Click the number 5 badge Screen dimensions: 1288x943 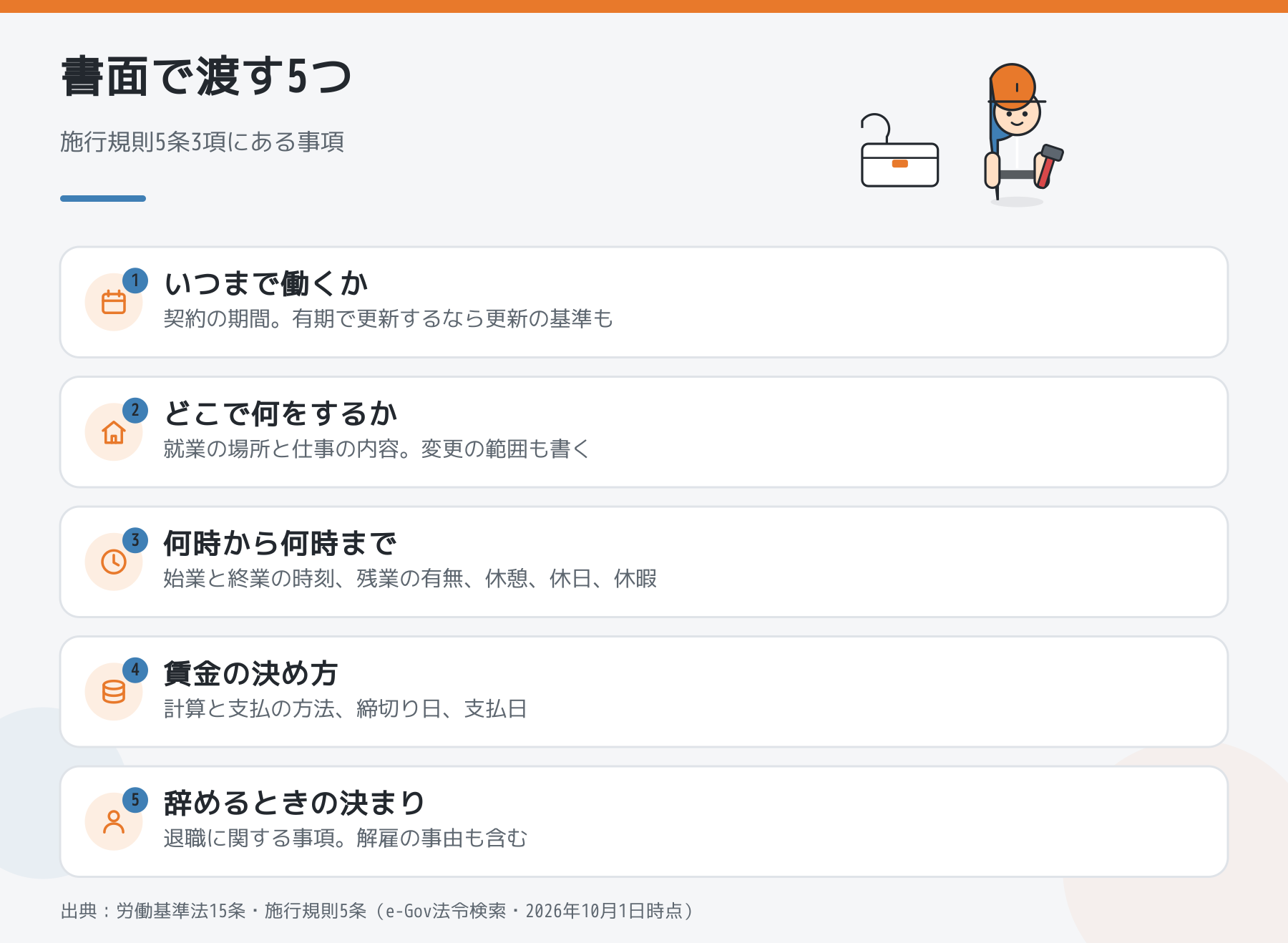tap(135, 800)
